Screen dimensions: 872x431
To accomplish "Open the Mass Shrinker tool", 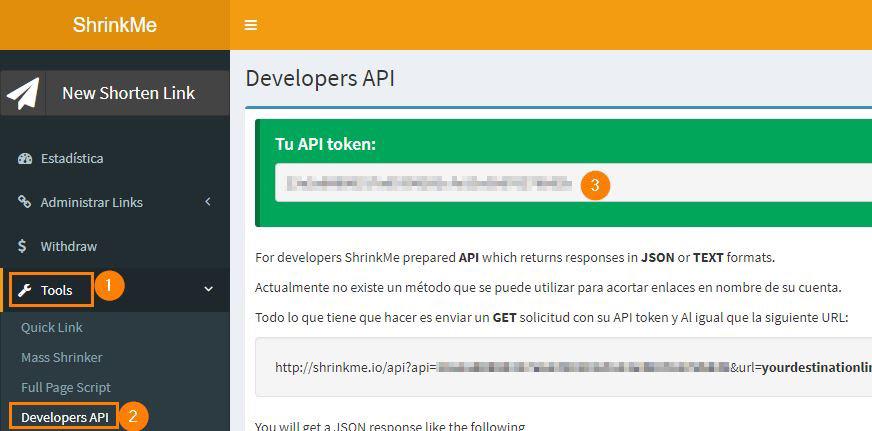I will (x=62, y=357).
